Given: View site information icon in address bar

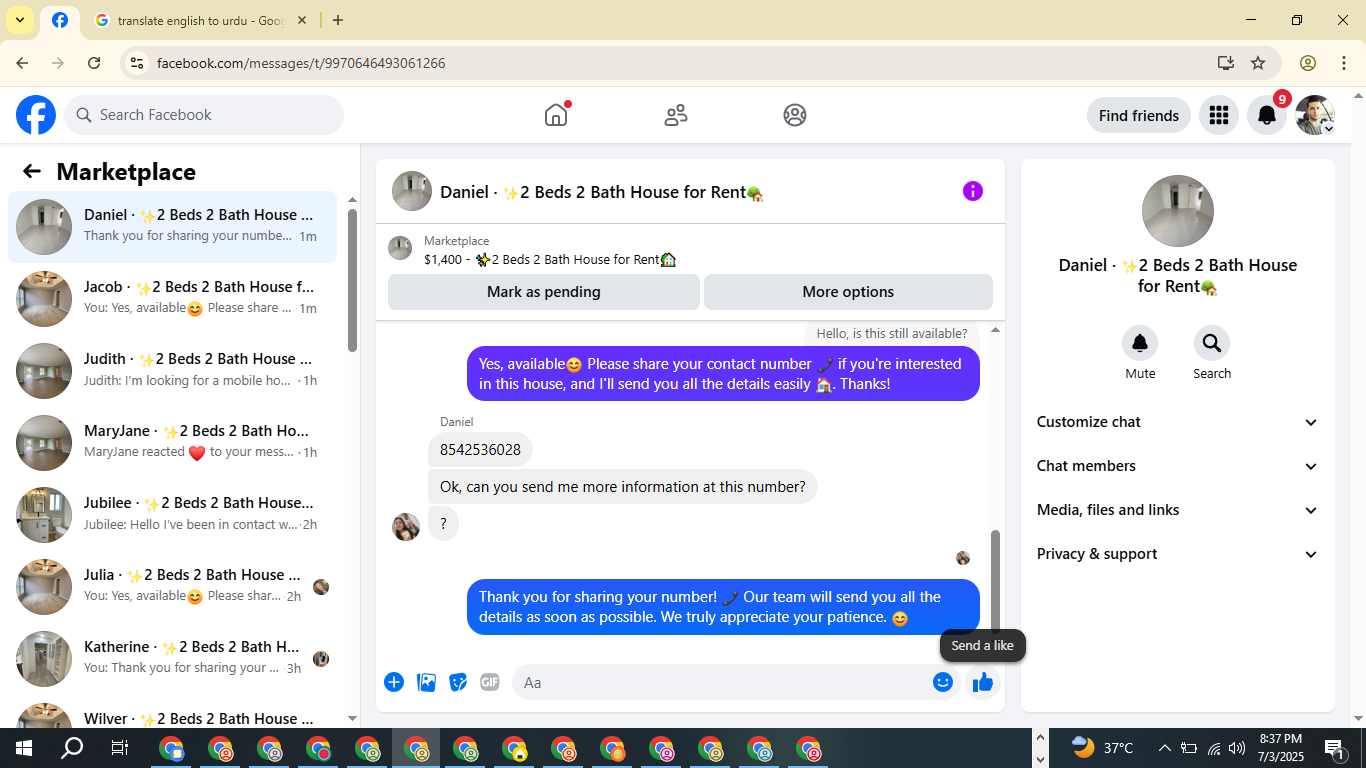Looking at the screenshot, I should tap(137, 63).
